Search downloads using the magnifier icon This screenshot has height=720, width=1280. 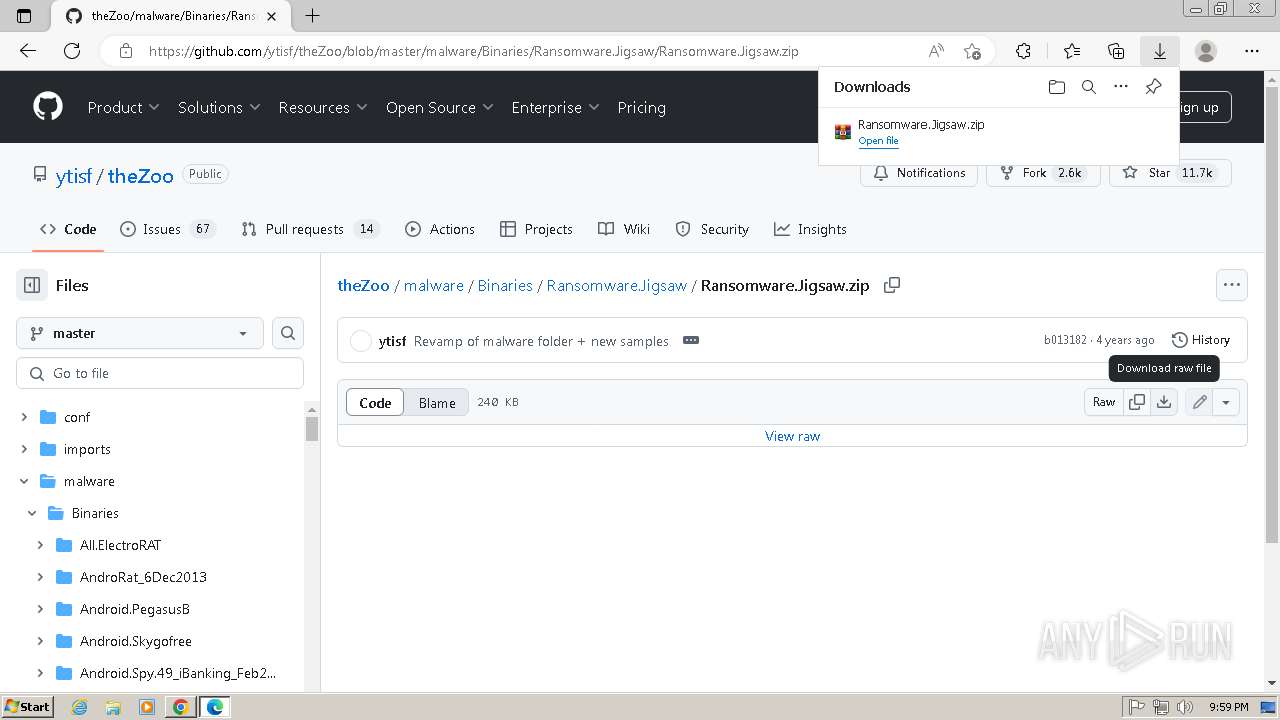(x=1089, y=87)
